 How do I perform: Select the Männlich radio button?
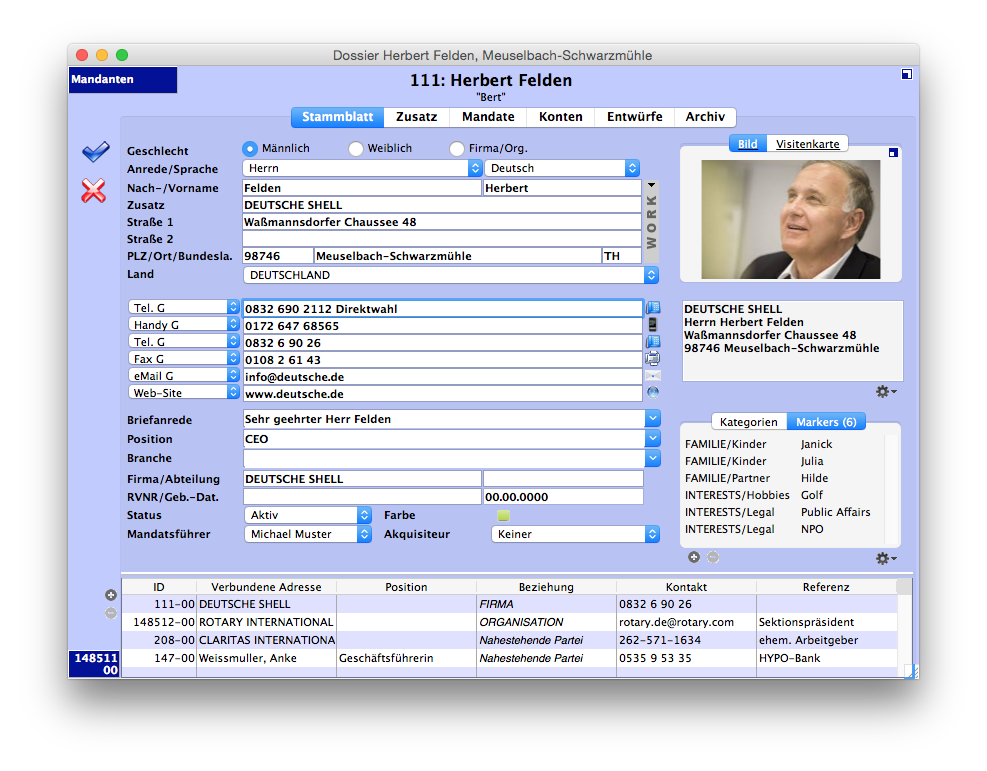249,148
